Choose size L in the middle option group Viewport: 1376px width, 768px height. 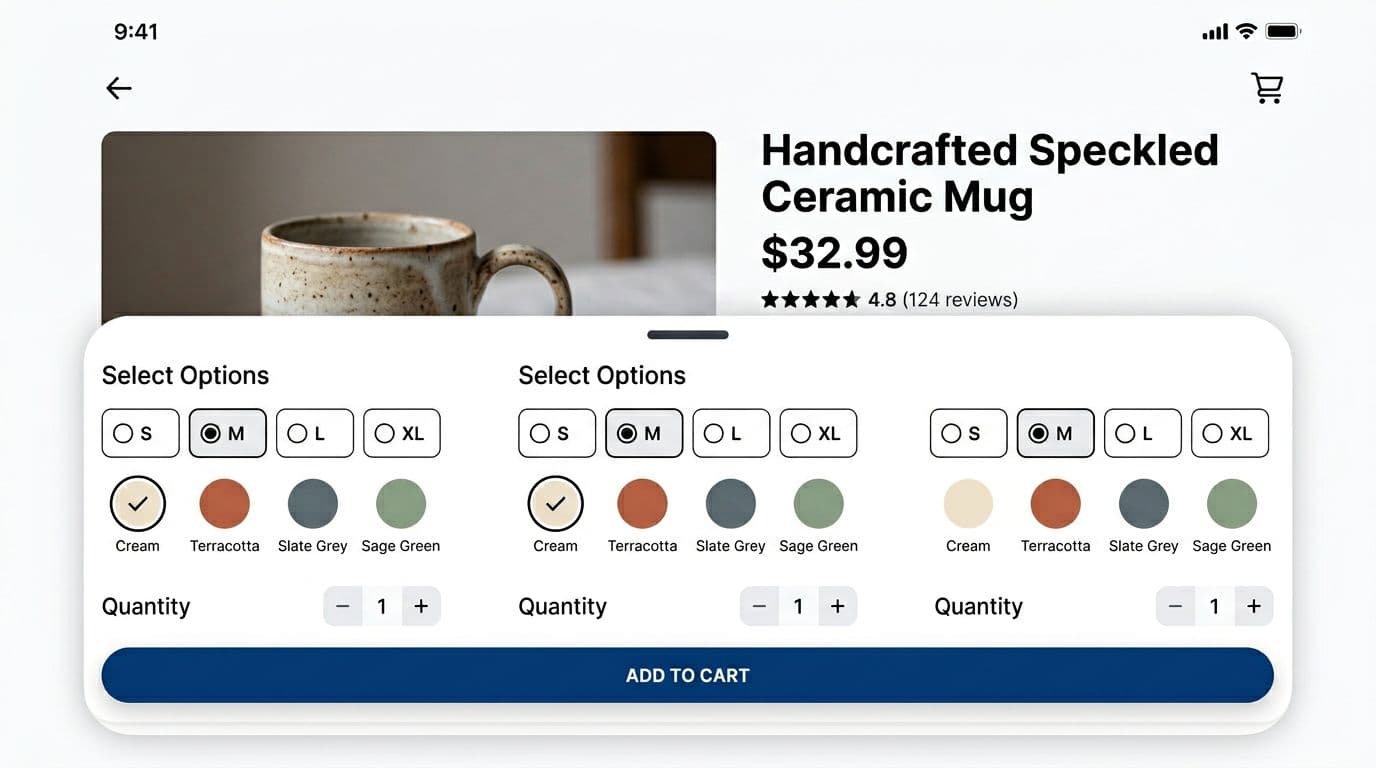coord(731,433)
